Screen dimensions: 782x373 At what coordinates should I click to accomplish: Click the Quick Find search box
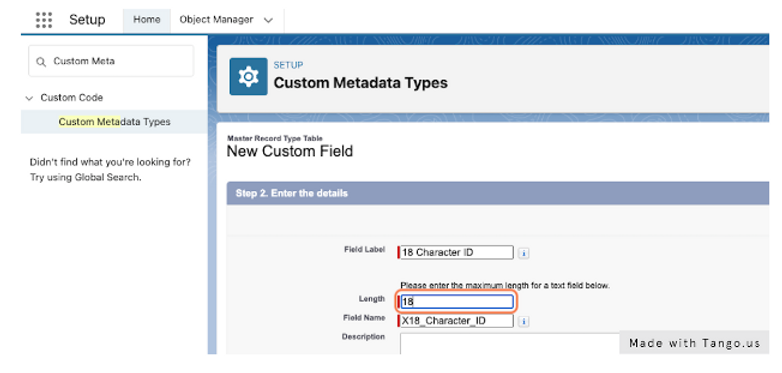point(111,61)
